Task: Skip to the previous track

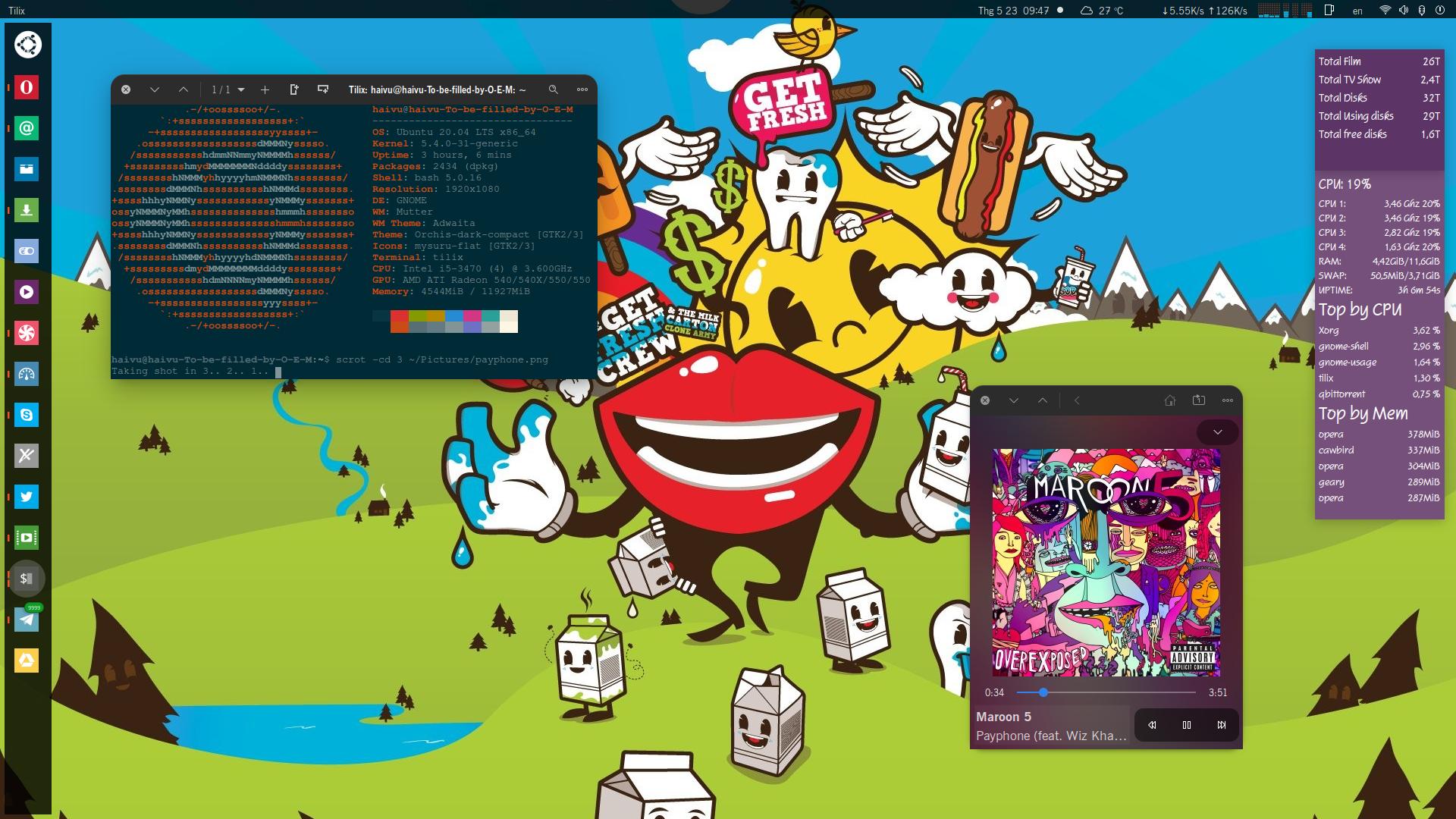Action: click(1152, 725)
